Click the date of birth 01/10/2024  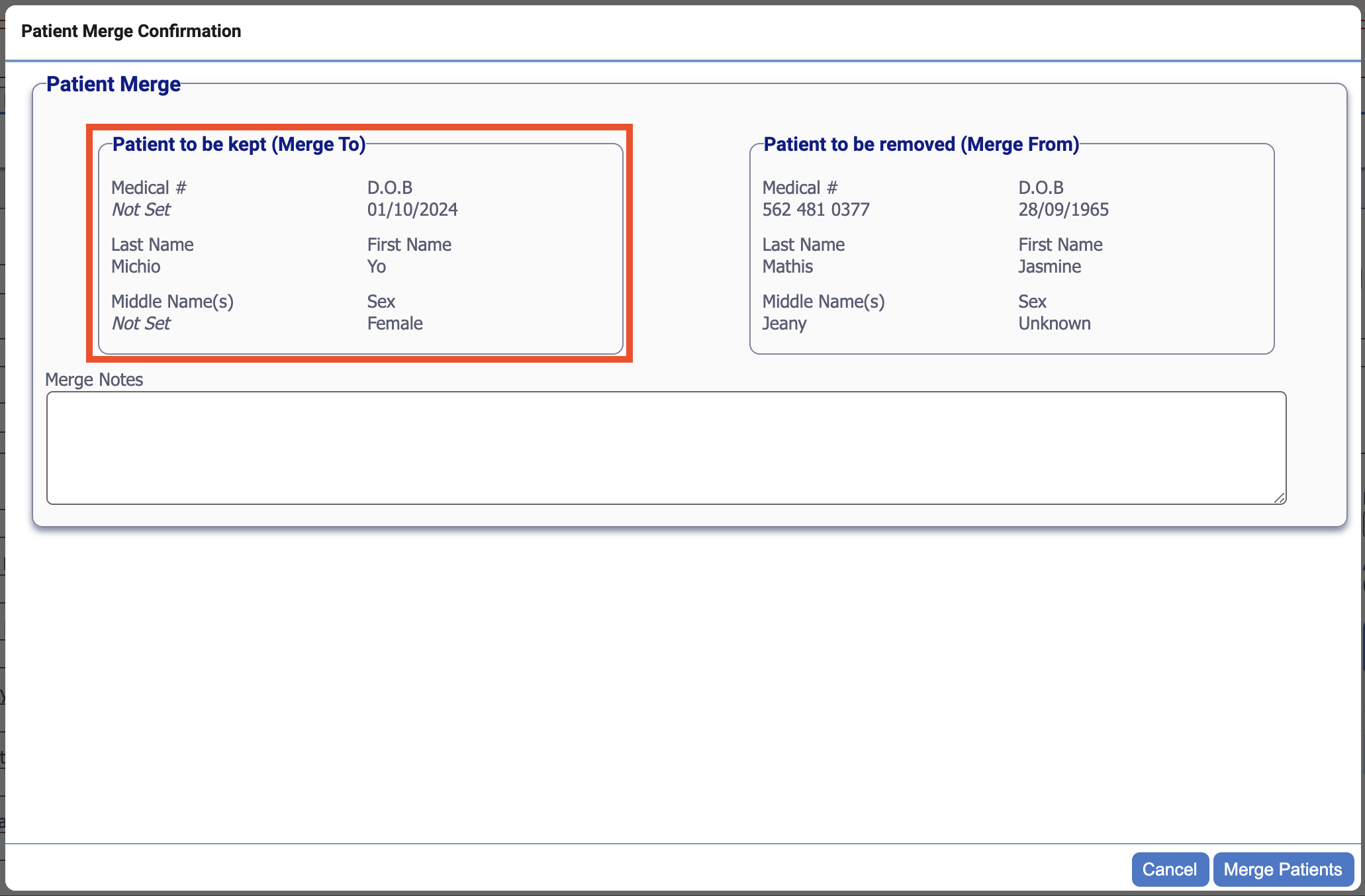(x=412, y=210)
